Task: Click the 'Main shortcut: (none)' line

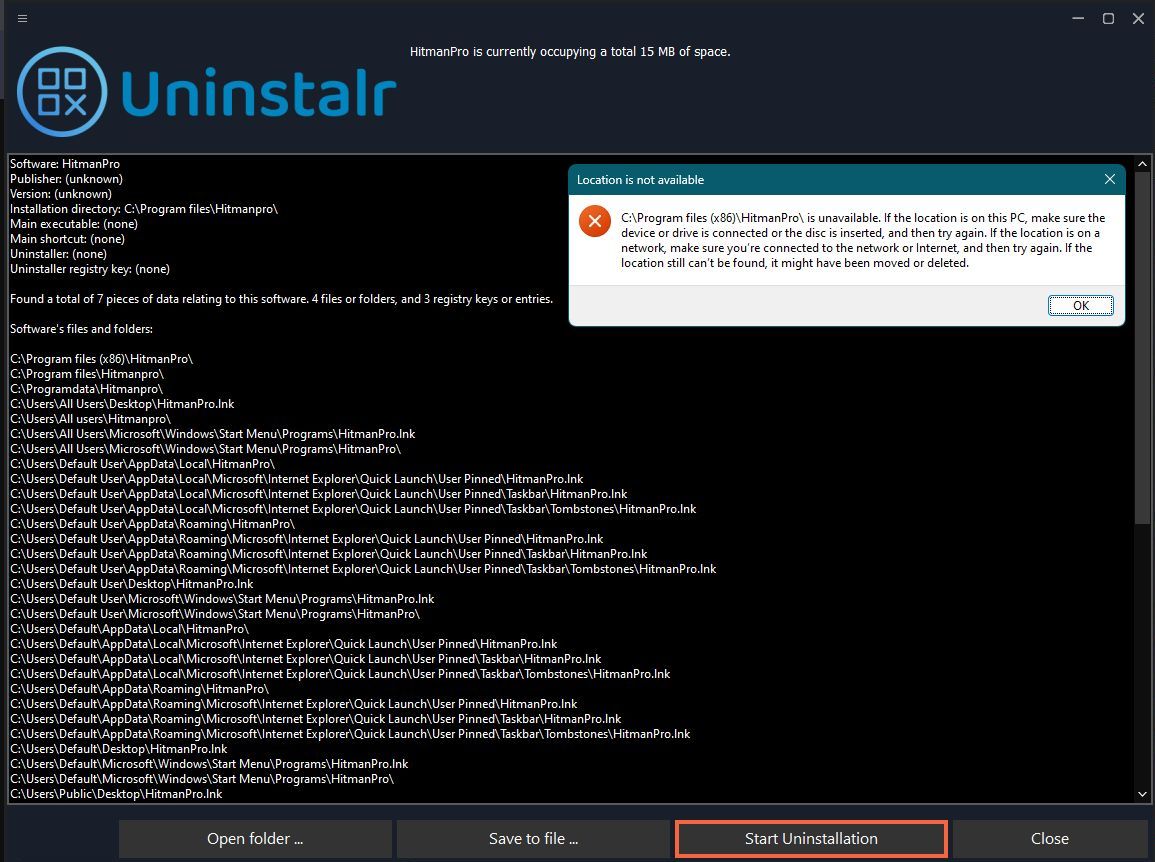Action: click(x=67, y=239)
